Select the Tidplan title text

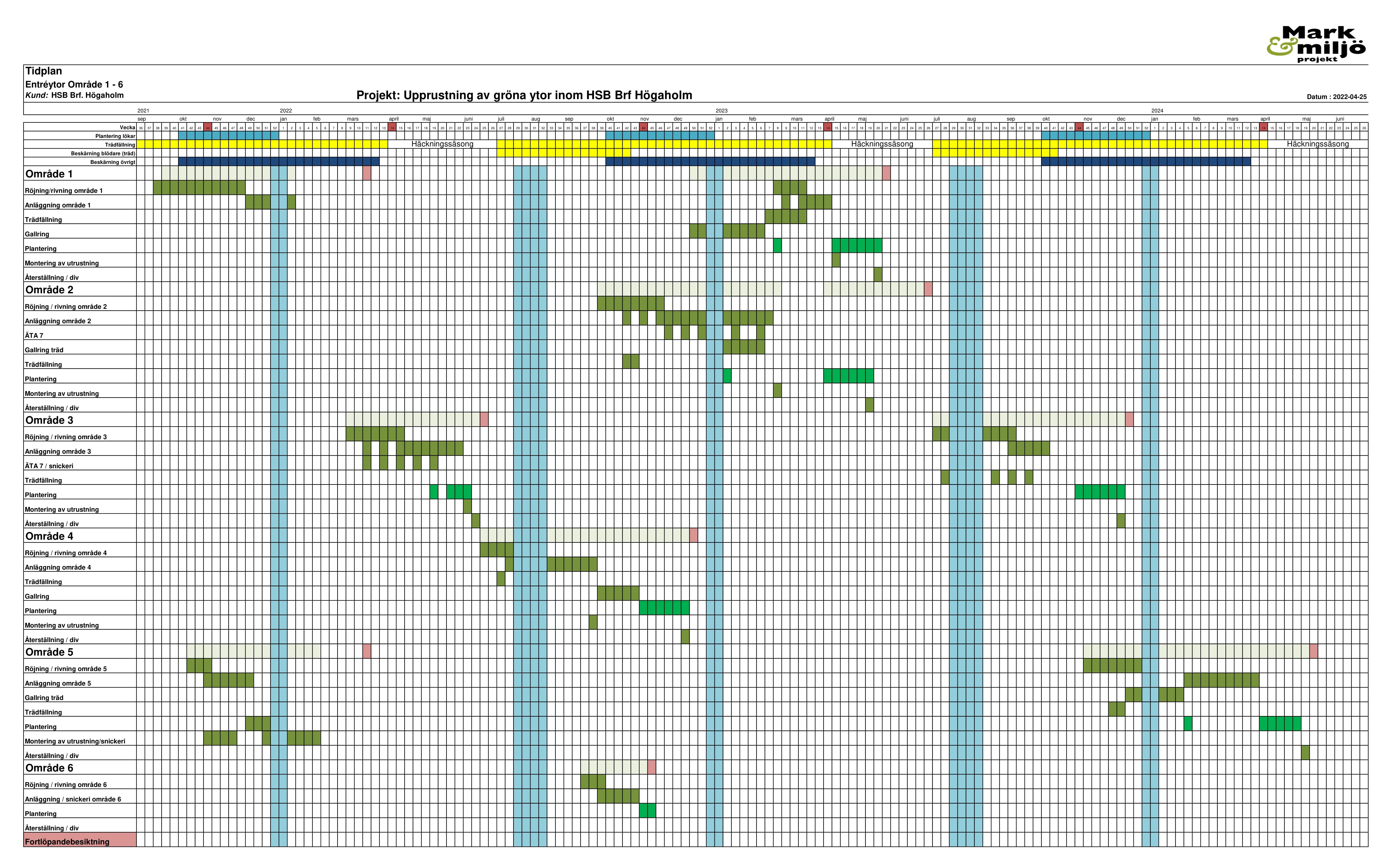44,71
